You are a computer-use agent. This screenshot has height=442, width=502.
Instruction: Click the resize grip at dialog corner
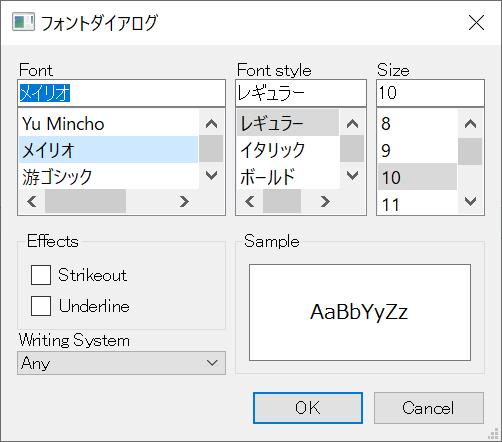[493, 433]
